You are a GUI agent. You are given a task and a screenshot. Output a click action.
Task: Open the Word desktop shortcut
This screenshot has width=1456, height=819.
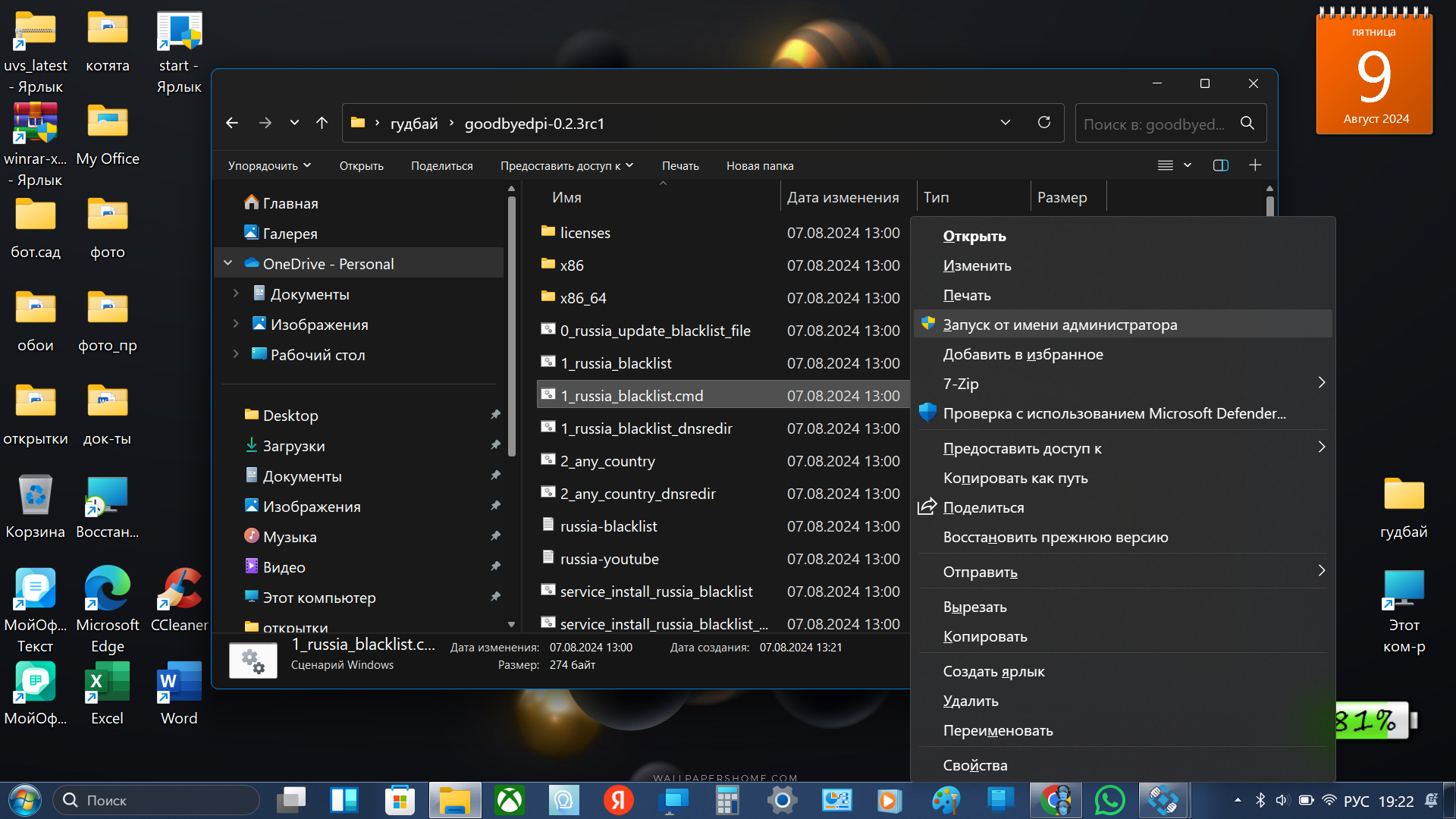click(179, 693)
